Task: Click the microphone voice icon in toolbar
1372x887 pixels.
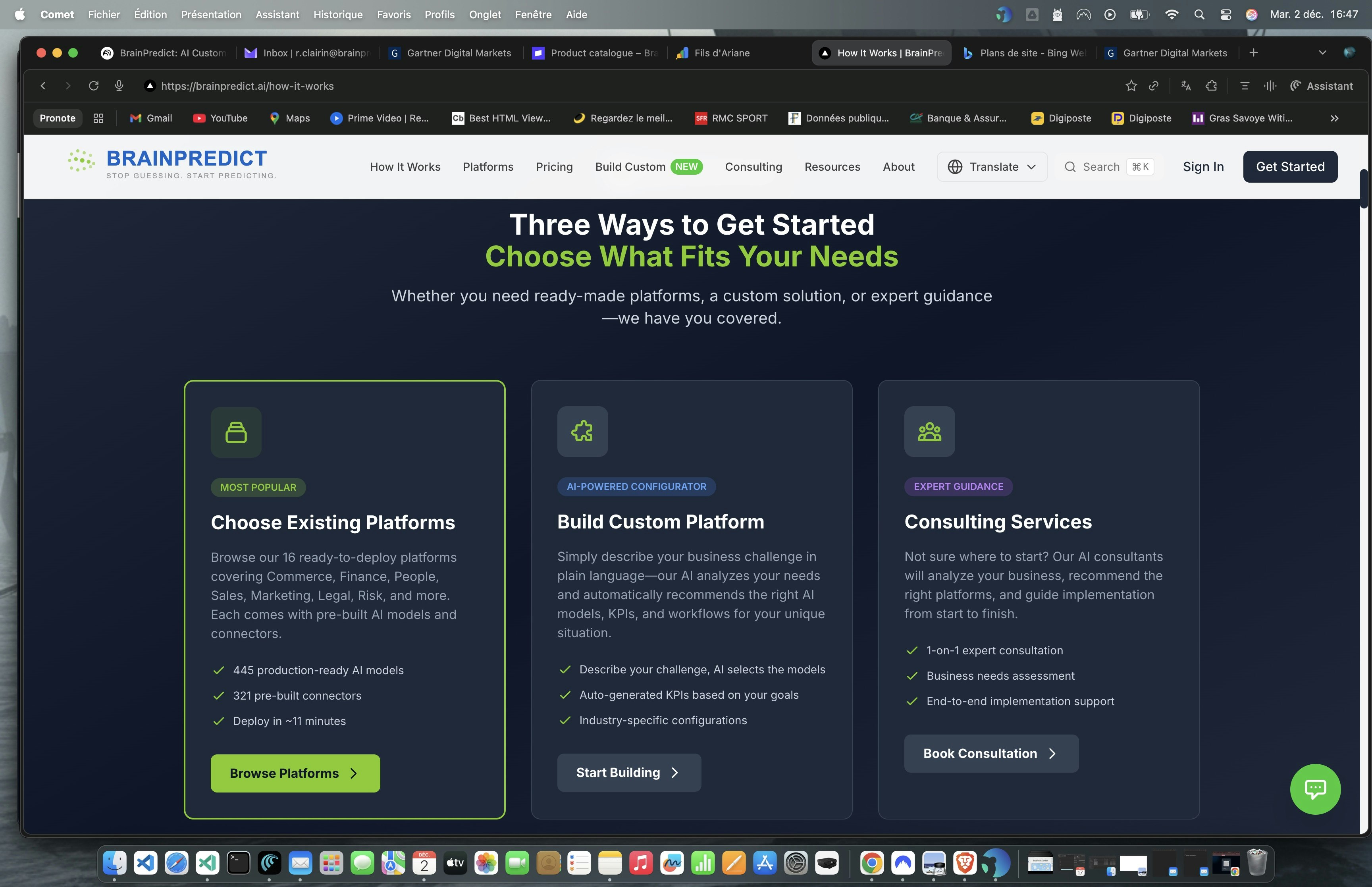Action: coord(119,86)
